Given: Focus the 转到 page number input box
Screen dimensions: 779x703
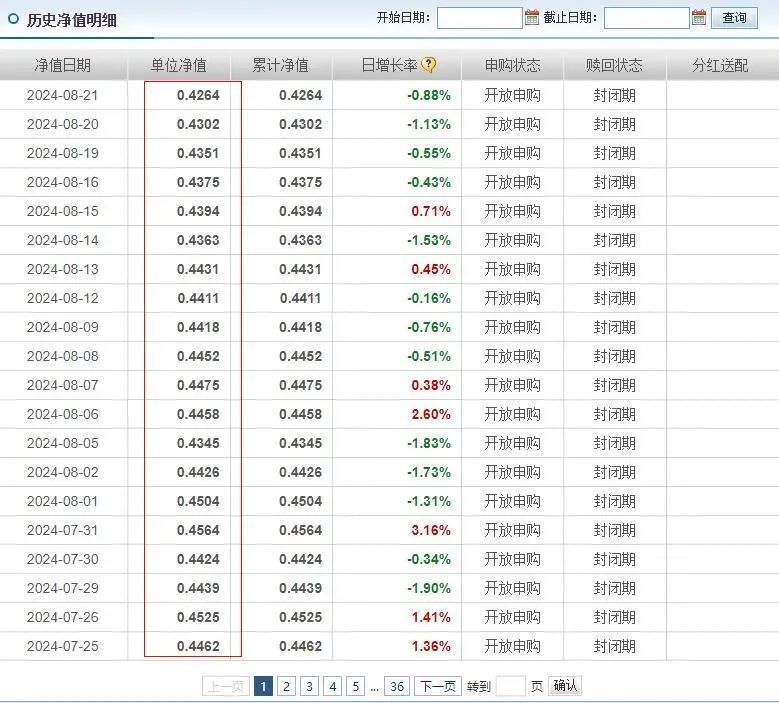Looking at the screenshot, I should point(510,687).
